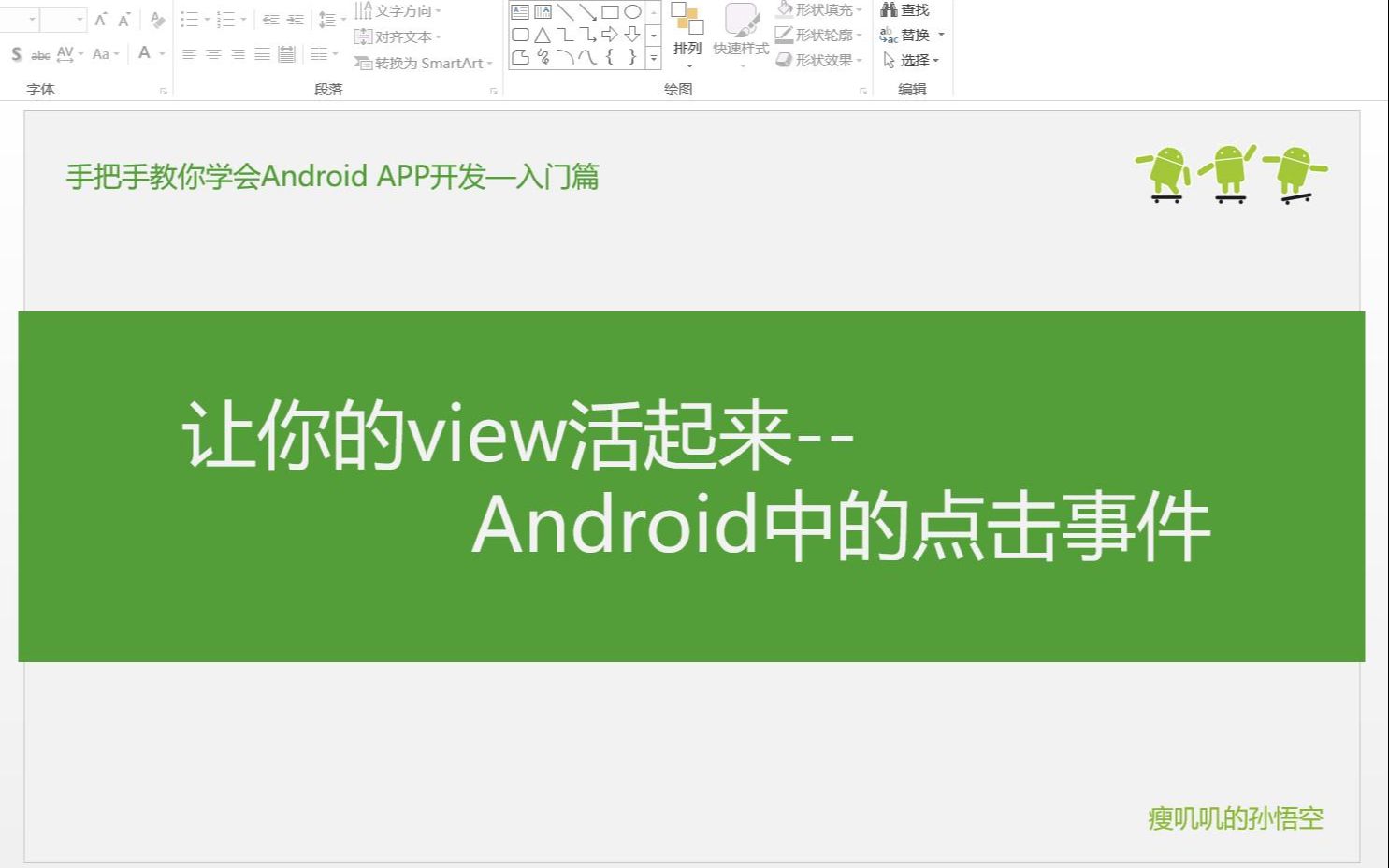Align text right
The image size is (1389, 868).
238,54
